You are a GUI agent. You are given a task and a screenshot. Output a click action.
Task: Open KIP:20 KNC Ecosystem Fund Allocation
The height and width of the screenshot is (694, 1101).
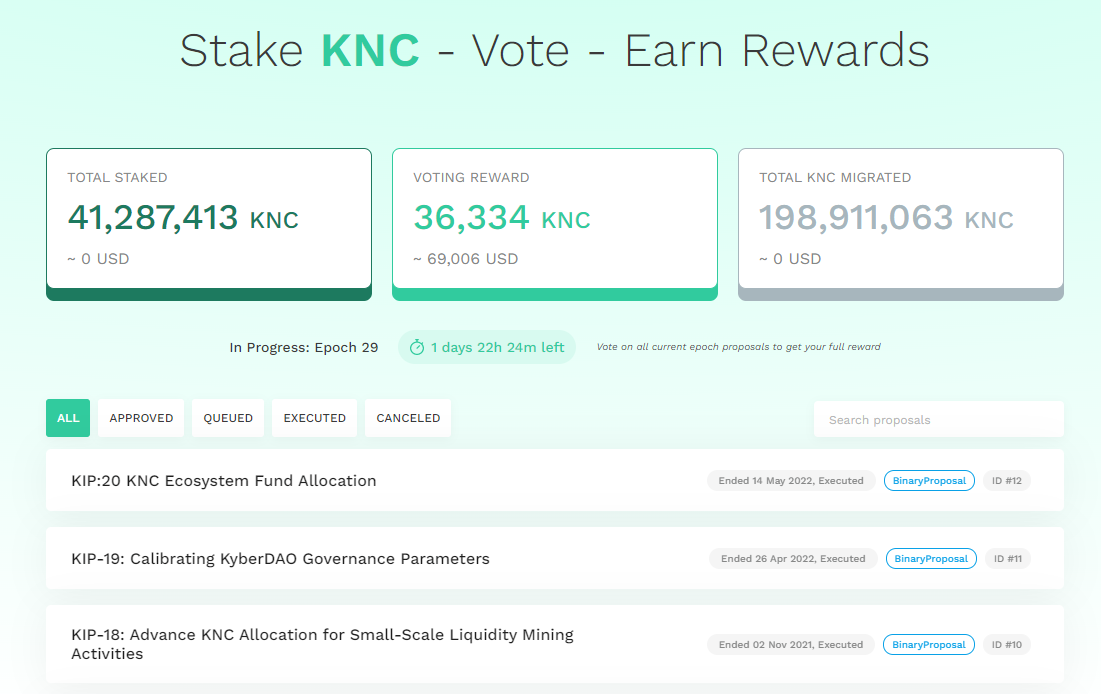[224, 480]
